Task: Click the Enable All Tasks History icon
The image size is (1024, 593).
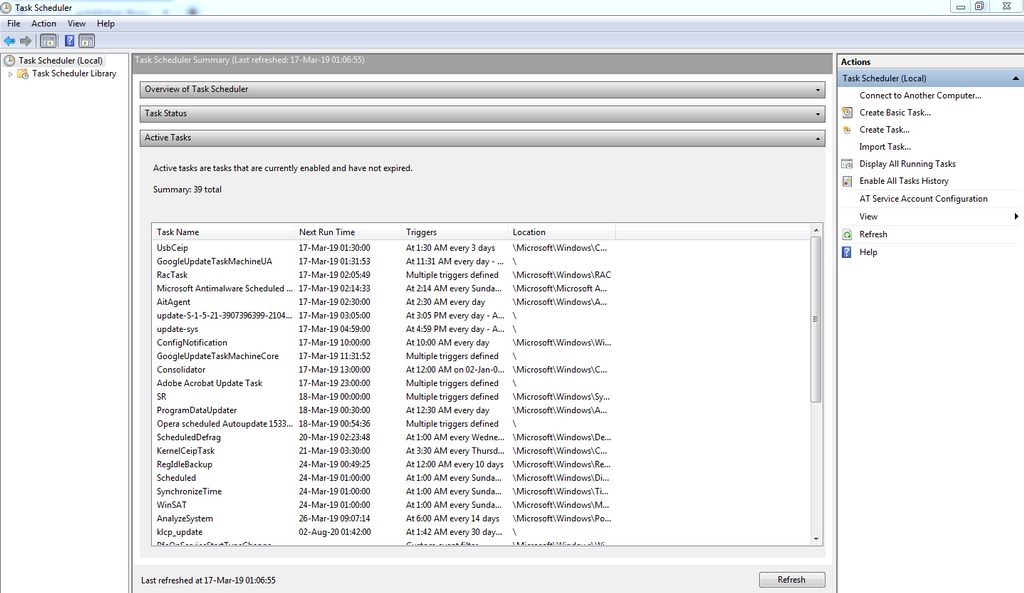Action: 847,181
